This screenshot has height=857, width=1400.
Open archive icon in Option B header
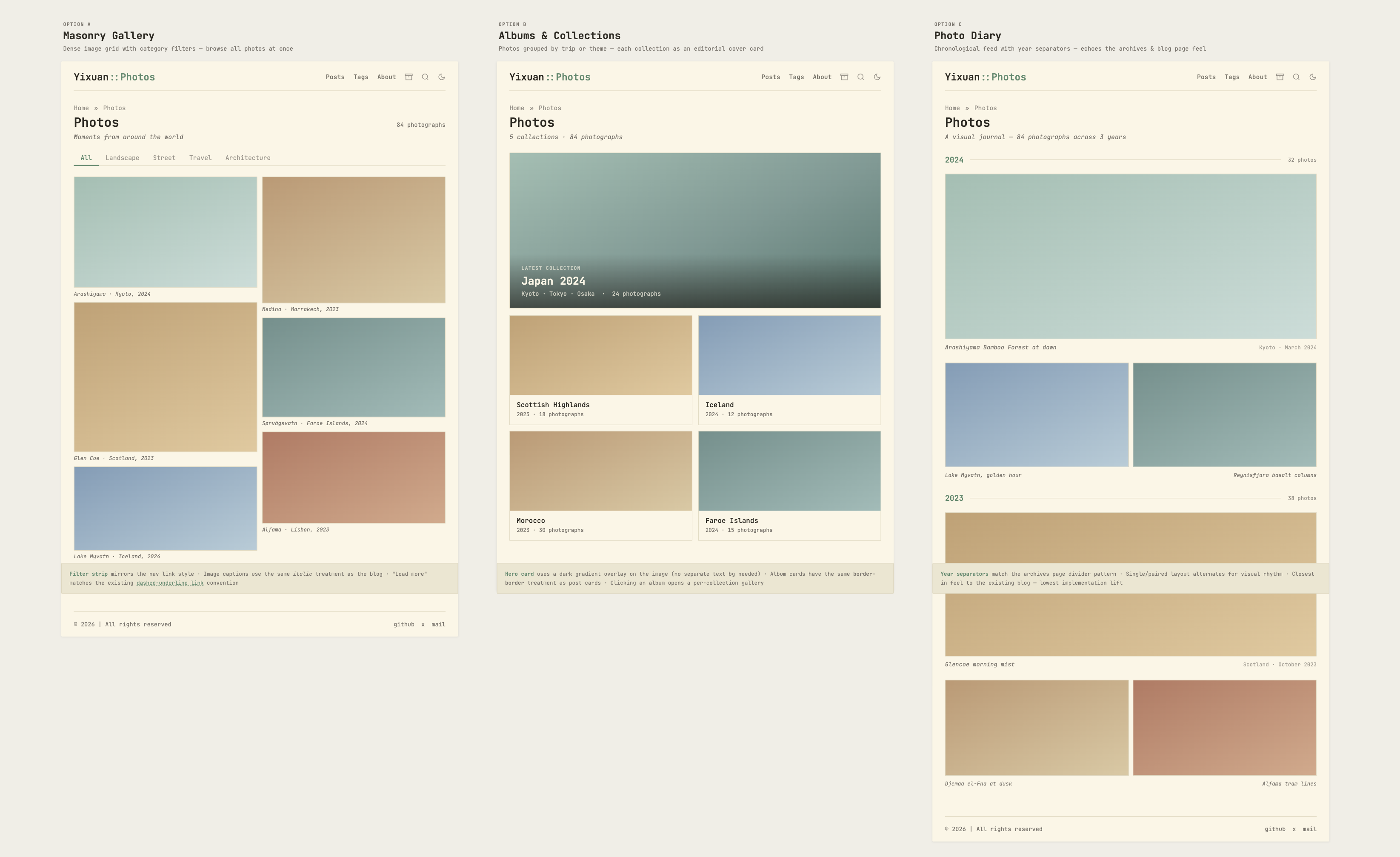844,77
